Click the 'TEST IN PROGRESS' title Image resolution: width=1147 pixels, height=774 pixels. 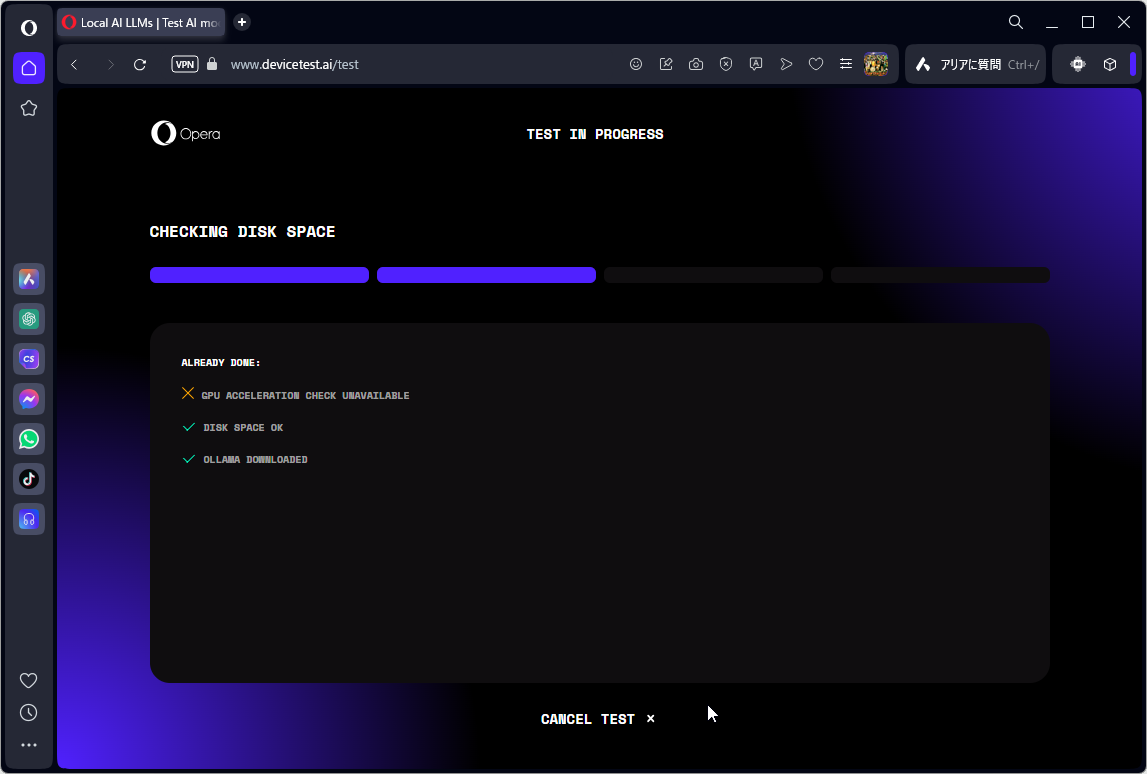coord(595,135)
